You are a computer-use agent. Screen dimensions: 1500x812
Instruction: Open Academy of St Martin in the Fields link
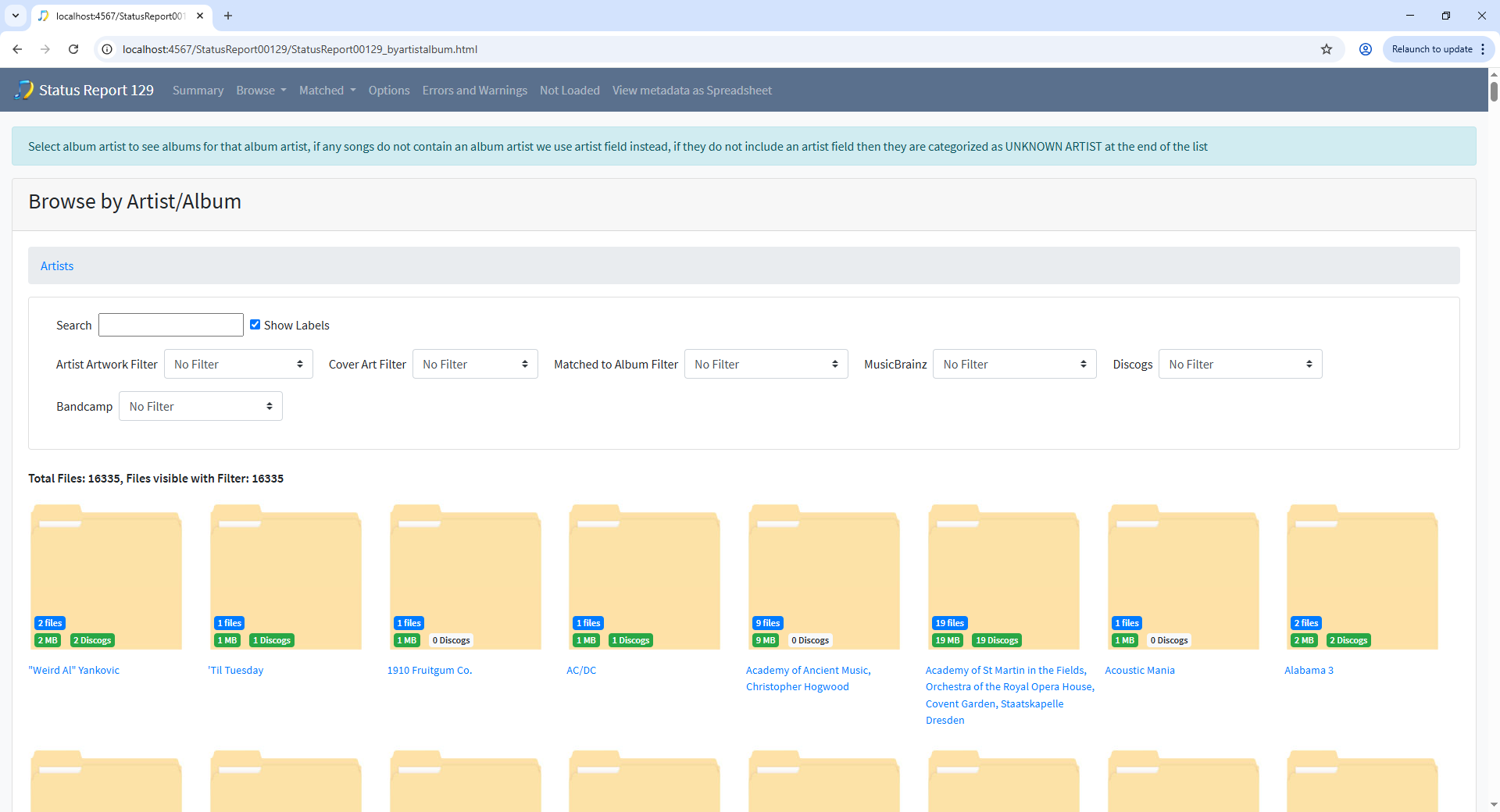(x=1010, y=695)
